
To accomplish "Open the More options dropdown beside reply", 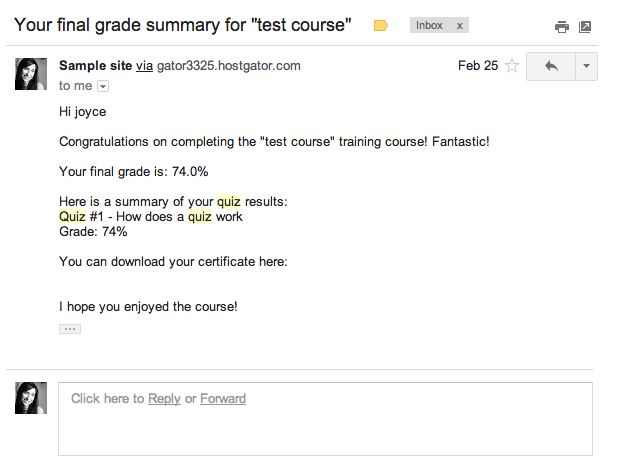I will click(x=587, y=66).
